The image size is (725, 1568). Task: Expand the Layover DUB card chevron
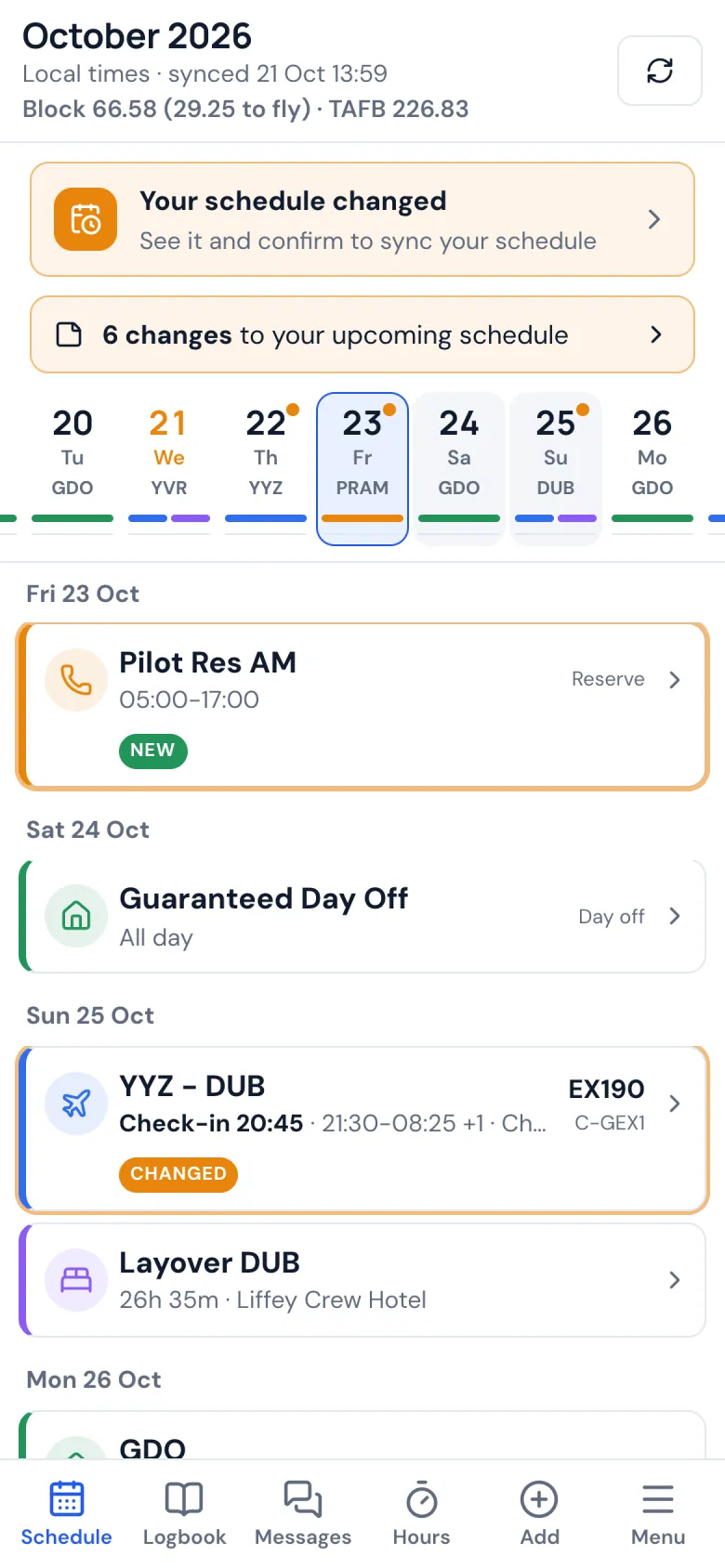pos(675,1280)
